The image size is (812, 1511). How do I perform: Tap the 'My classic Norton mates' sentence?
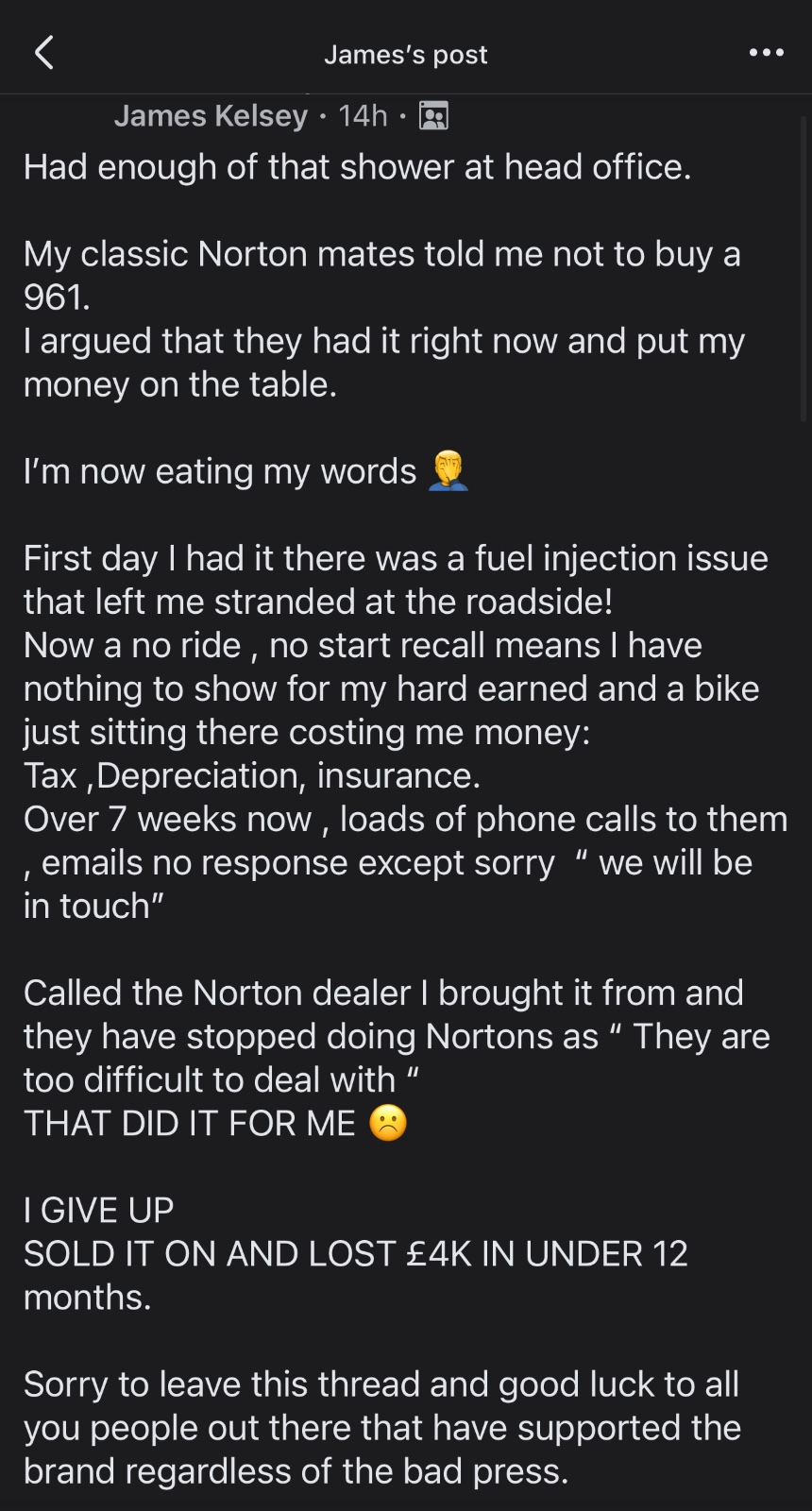[x=381, y=254]
